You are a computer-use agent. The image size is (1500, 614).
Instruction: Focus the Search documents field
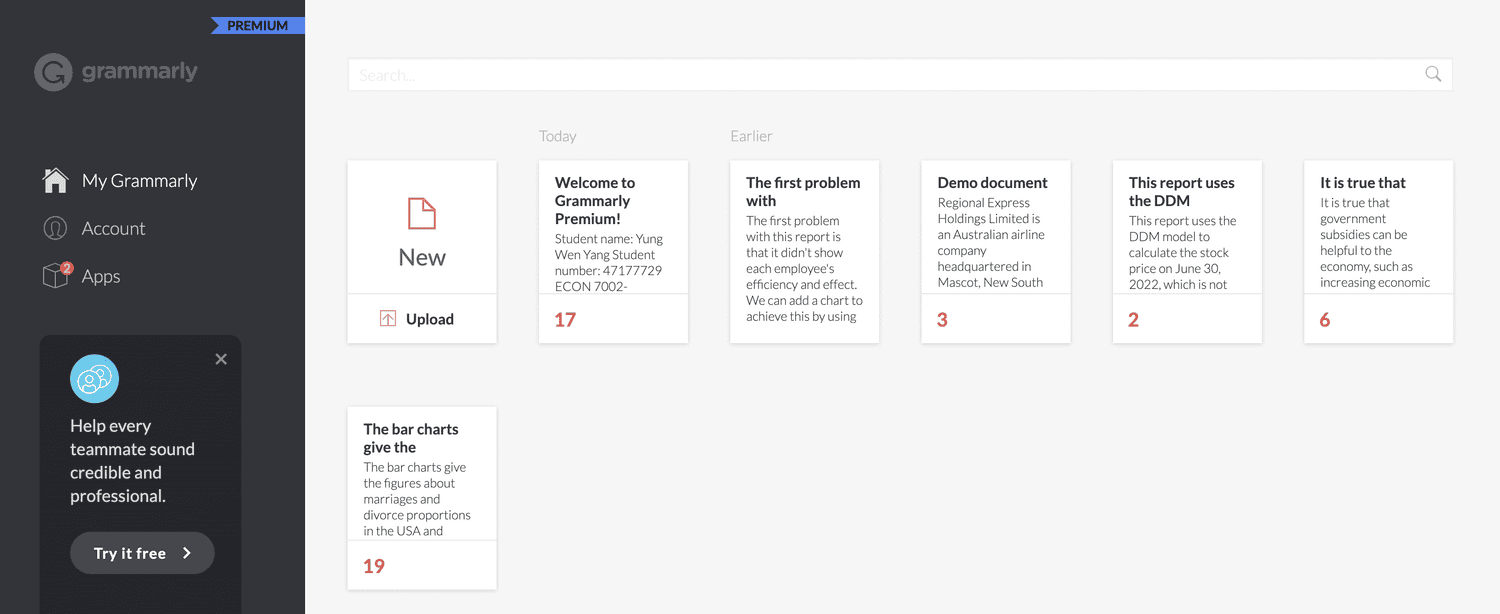[x=900, y=75]
